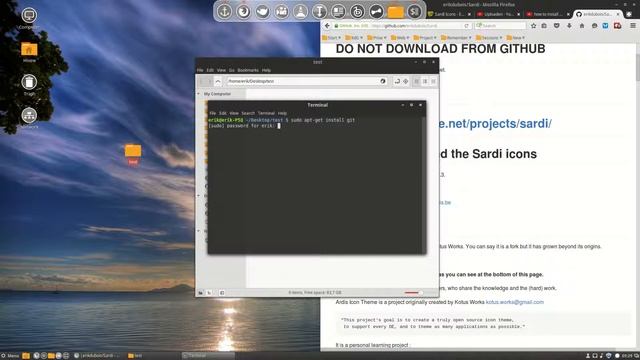
Task: Click the Terminal window scrollbar
Action: click(x=424, y=184)
